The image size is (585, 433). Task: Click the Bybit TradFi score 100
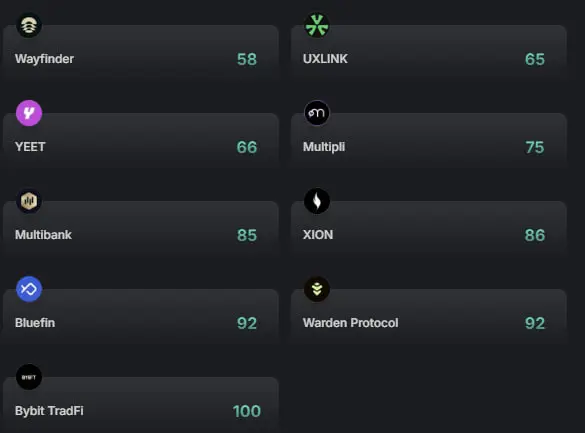coord(247,411)
